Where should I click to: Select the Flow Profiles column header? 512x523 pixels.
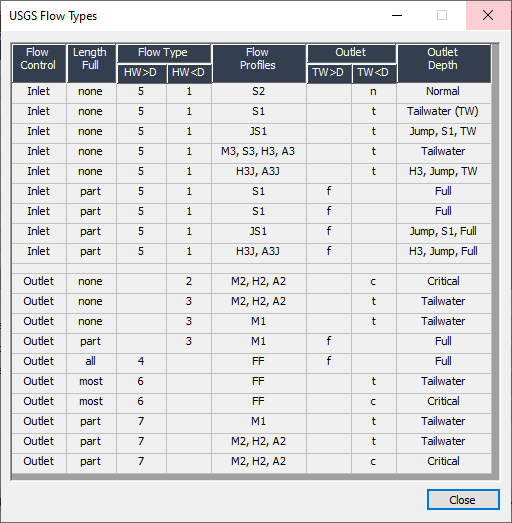pyautogui.click(x=259, y=63)
